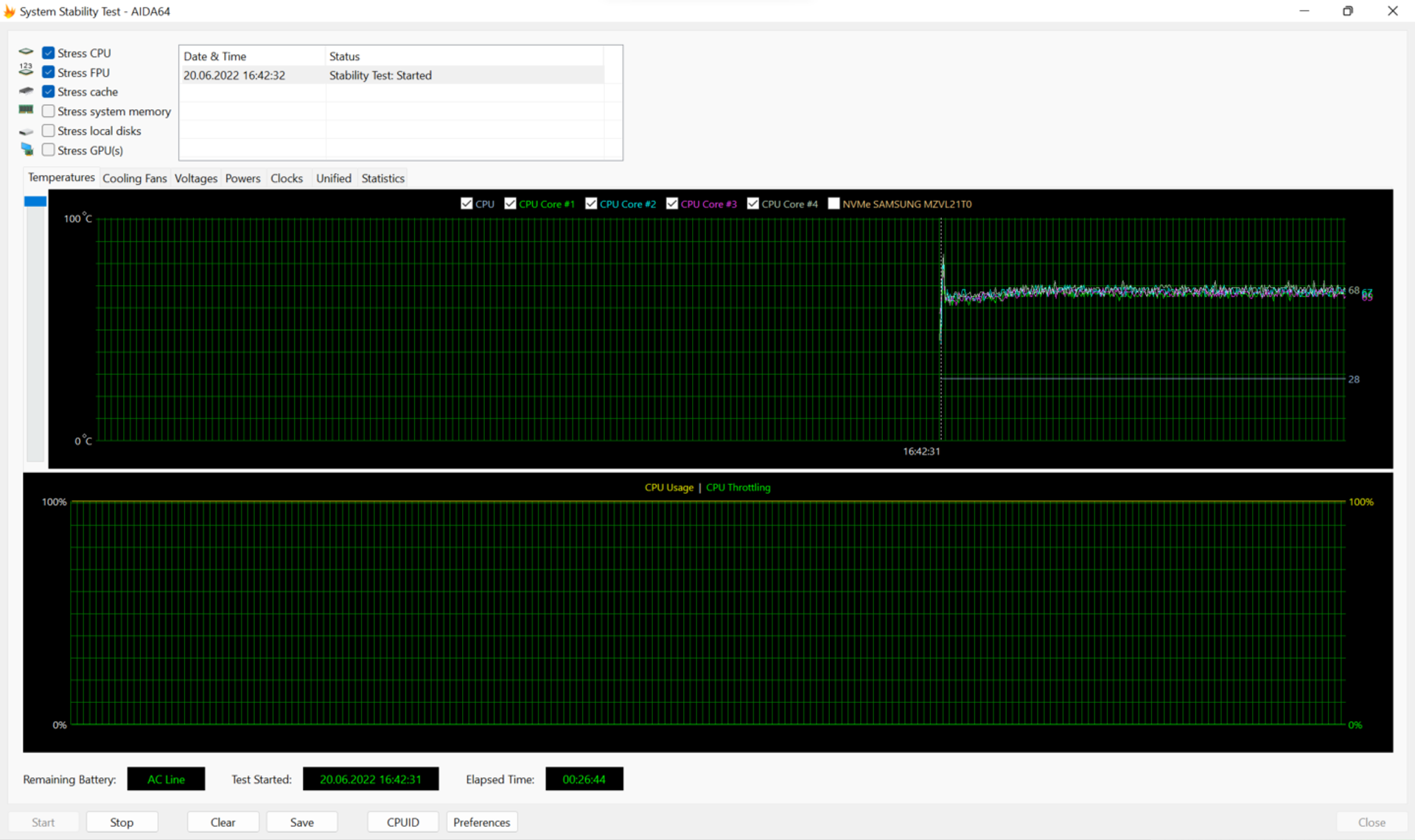Switch to the Unified tab
Viewport: 1415px width, 840px height.
334,178
